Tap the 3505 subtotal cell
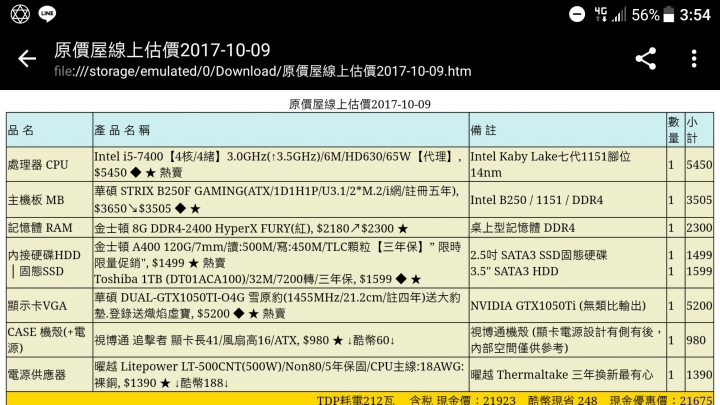 699,200
